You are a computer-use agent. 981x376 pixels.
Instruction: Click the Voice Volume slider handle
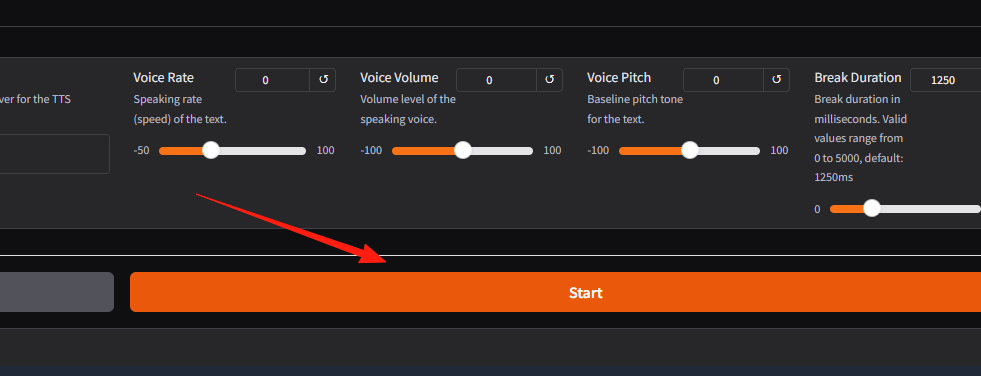click(x=462, y=150)
